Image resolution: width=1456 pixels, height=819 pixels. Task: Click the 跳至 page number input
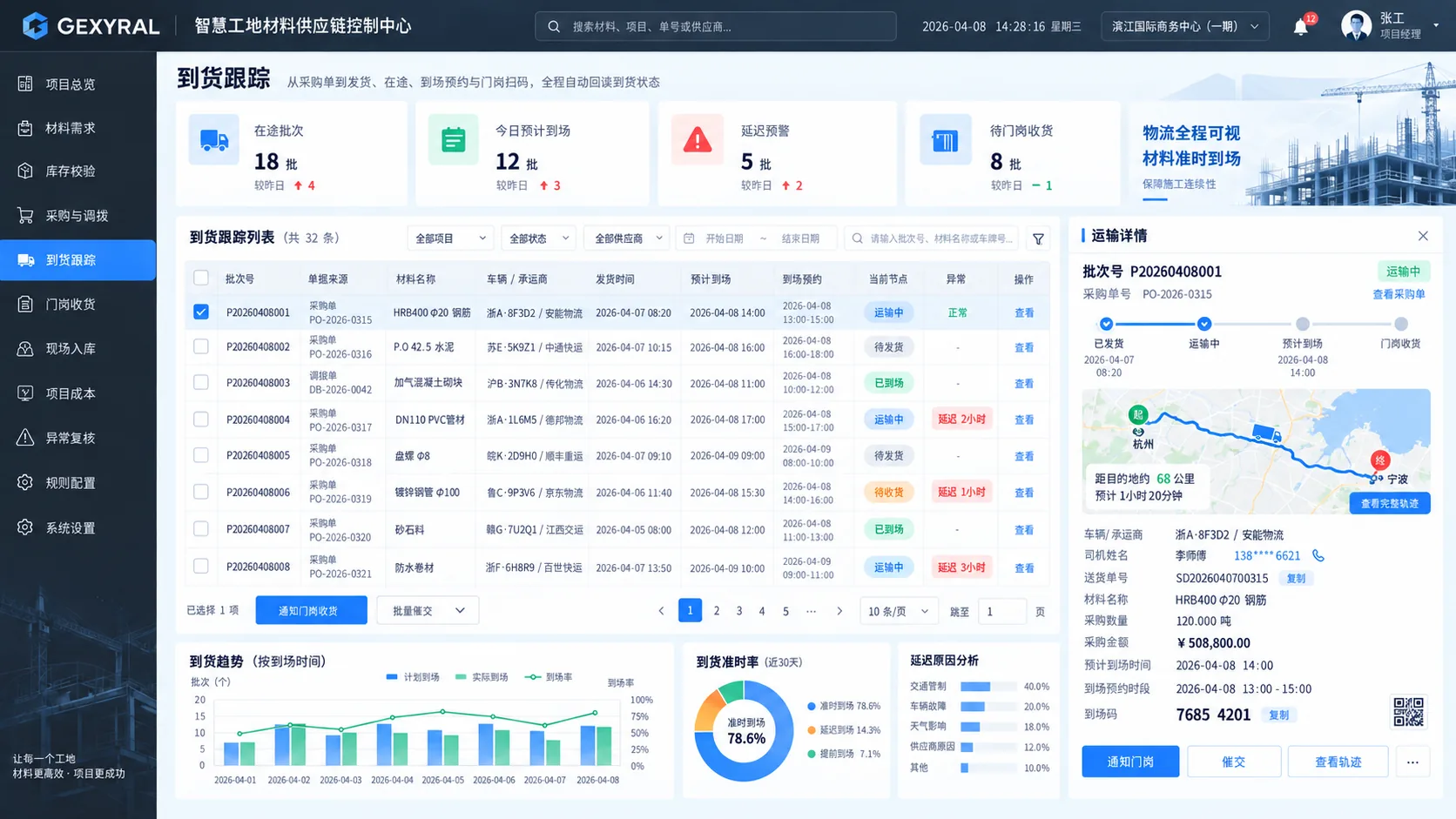point(1001,611)
